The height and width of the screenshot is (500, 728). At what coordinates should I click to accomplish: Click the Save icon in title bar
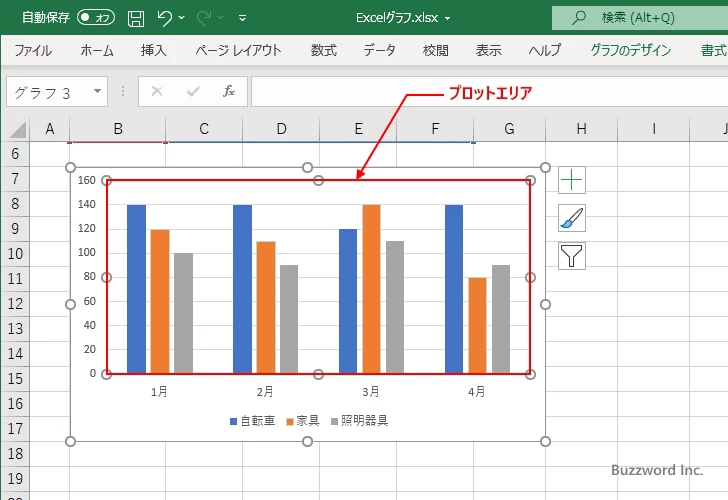(136, 18)
